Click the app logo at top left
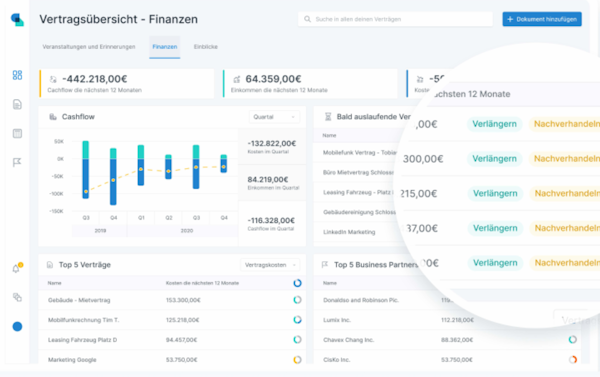 [x=17, y=19]
